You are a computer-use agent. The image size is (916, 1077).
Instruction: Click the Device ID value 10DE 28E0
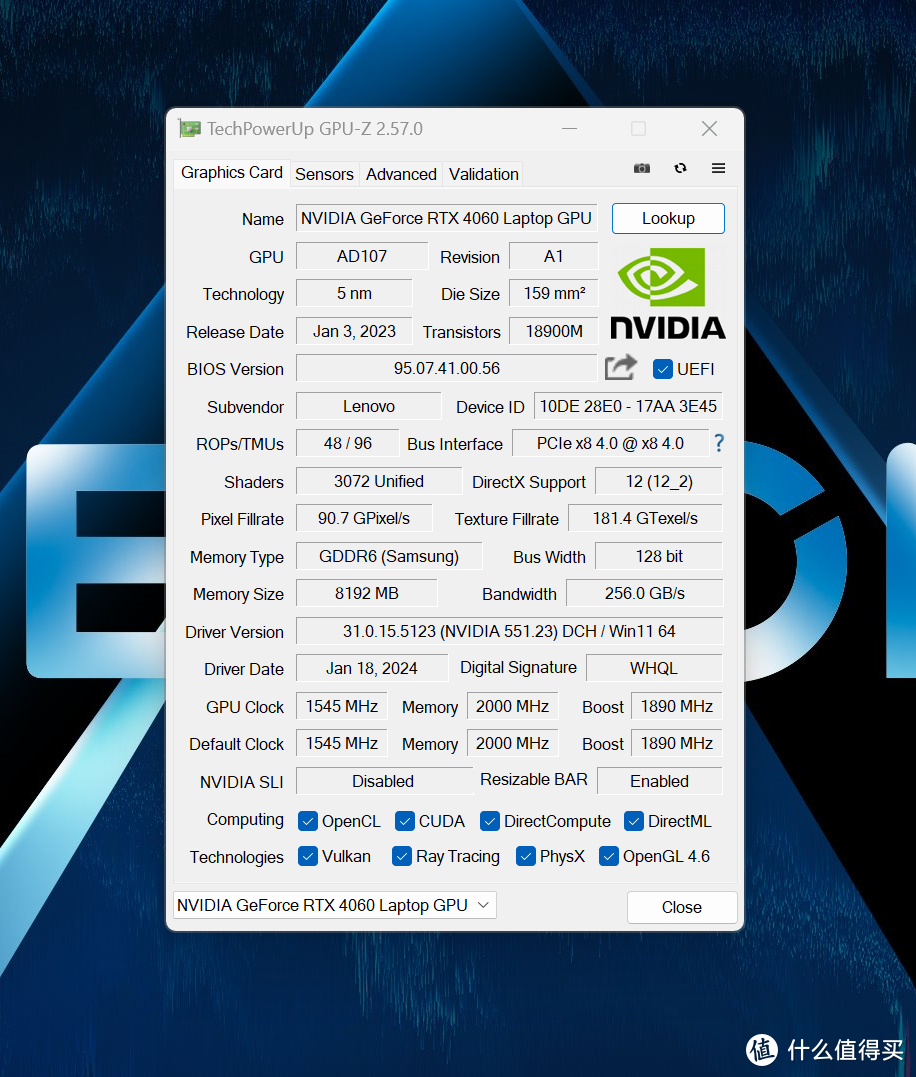pos(628,406)
